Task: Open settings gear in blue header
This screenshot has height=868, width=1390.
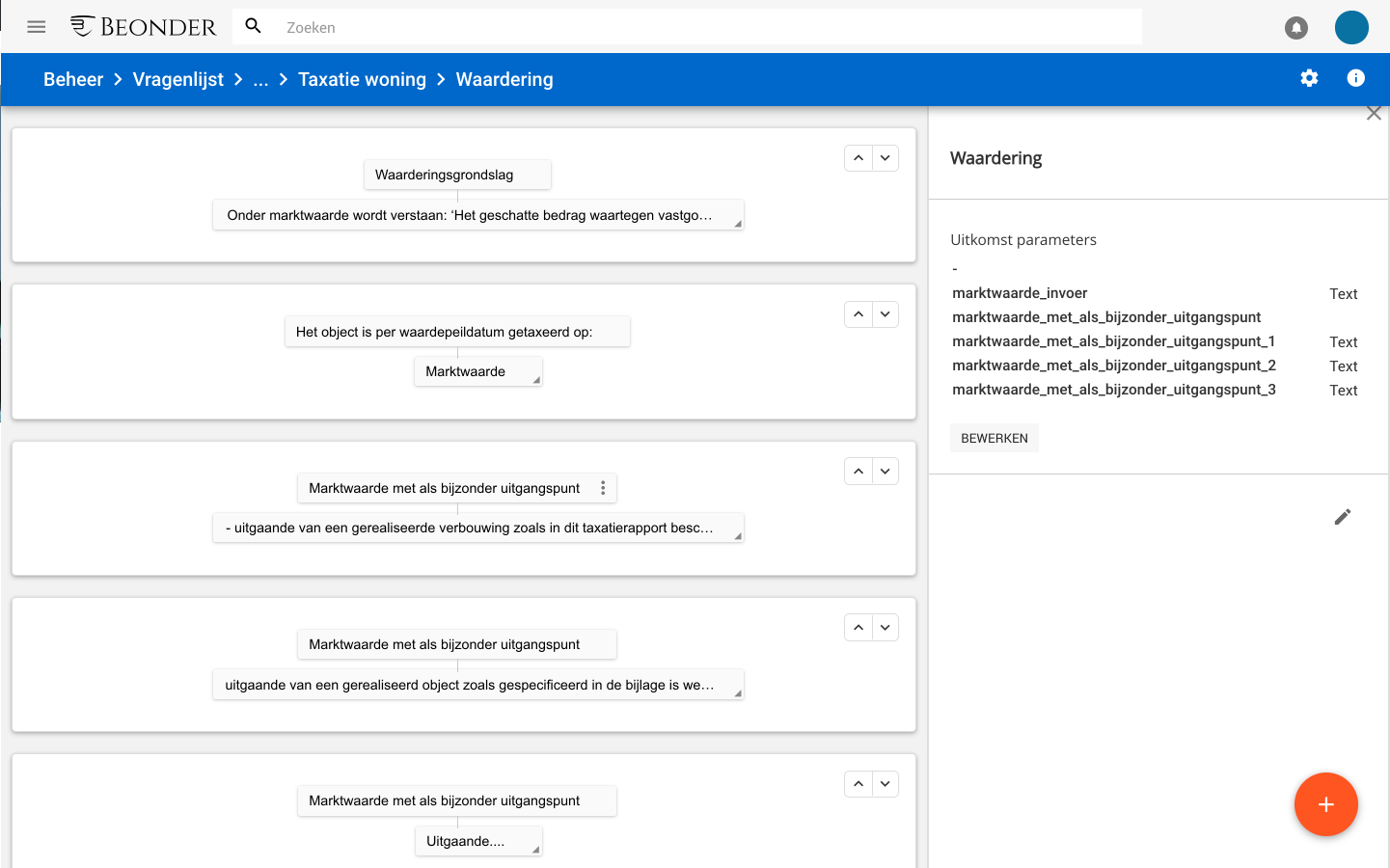Action: [1309, 78]
